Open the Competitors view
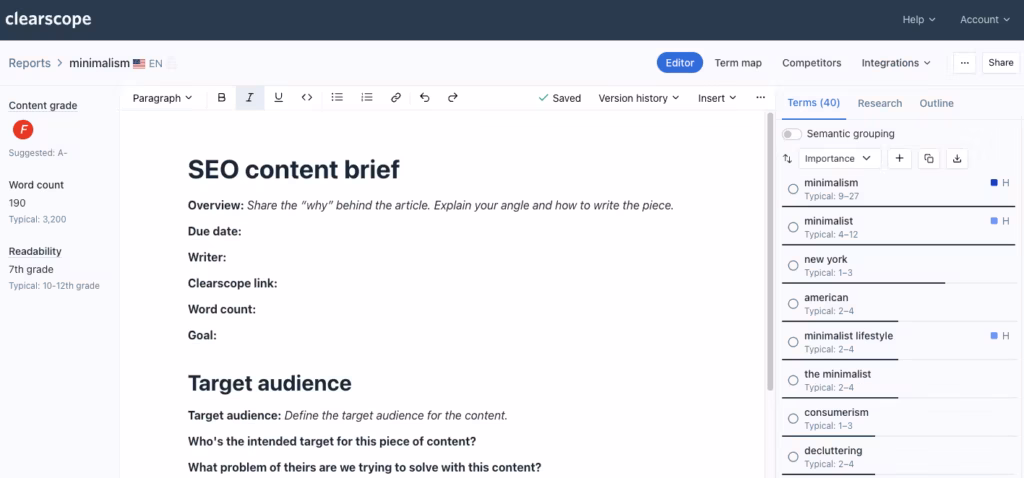The image size is (1024, 478). pos(812,63)
